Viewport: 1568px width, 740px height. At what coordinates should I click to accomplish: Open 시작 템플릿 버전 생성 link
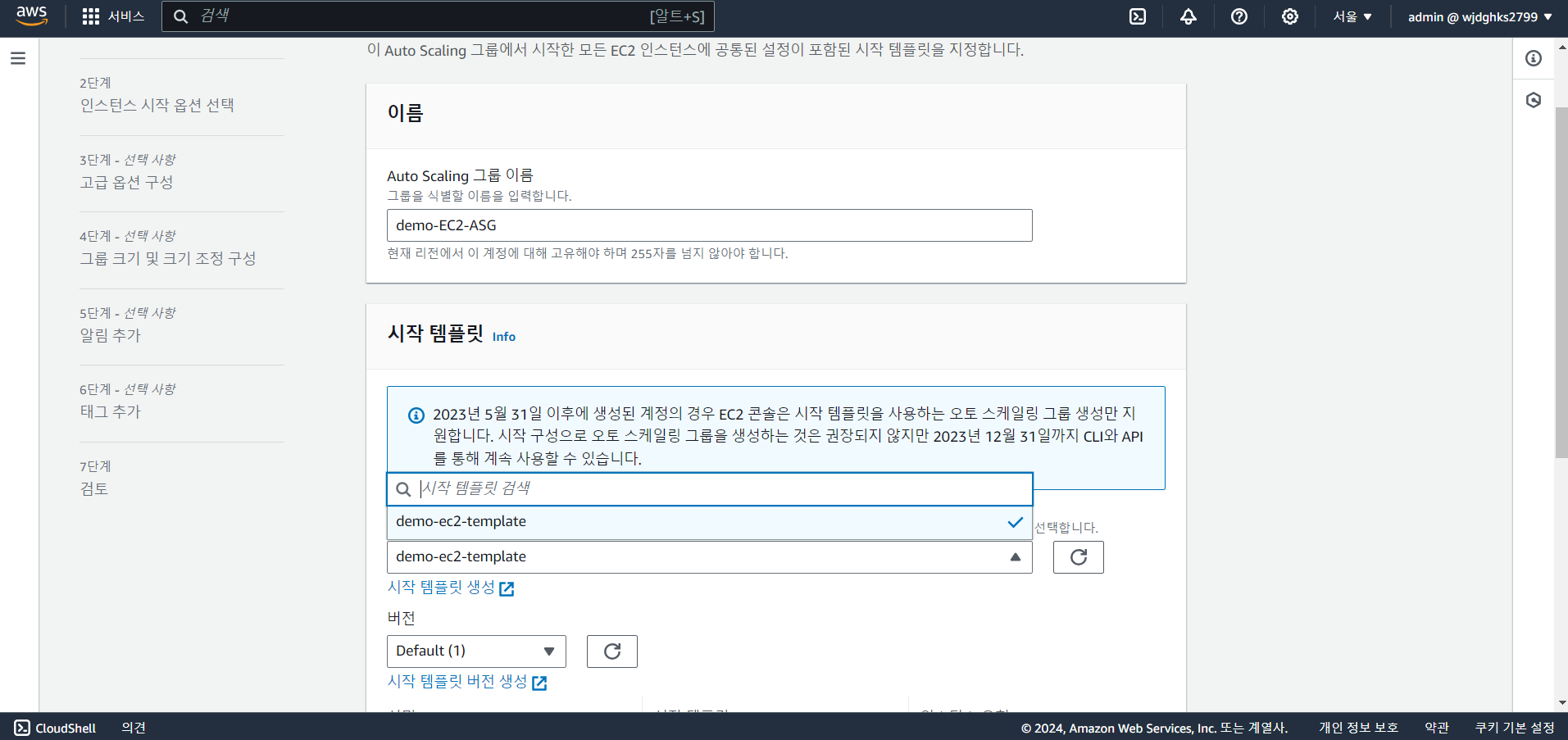pyautogui.click(x=467, y=682)
